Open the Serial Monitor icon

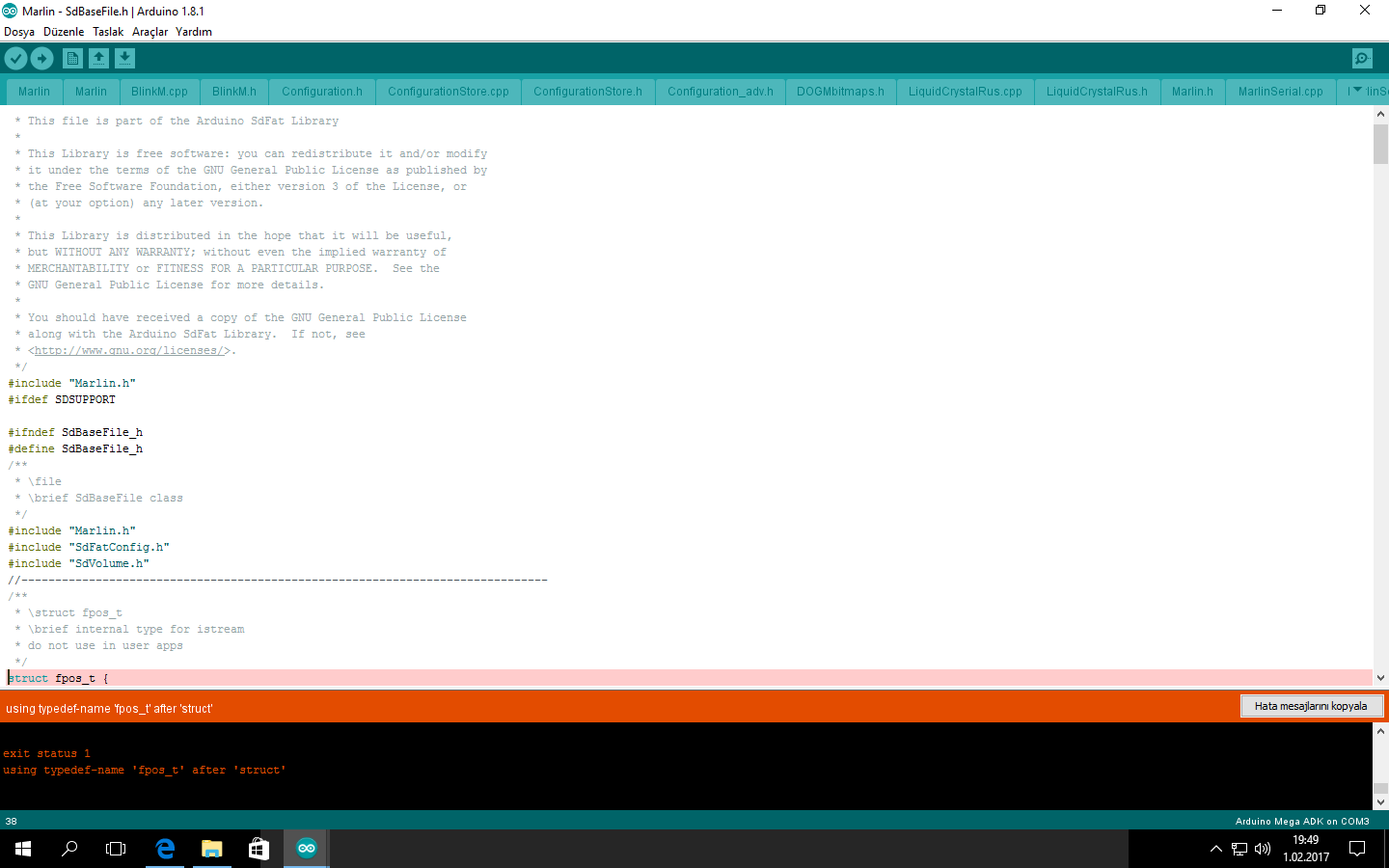[1362, 59]
